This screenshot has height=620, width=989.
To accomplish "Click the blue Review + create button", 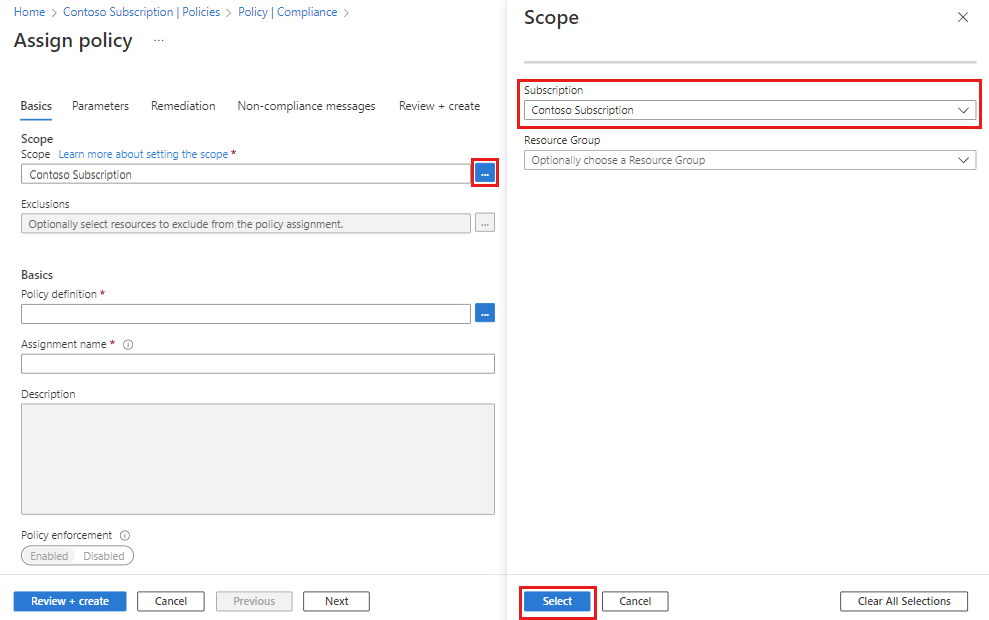I will pos(70,601).
